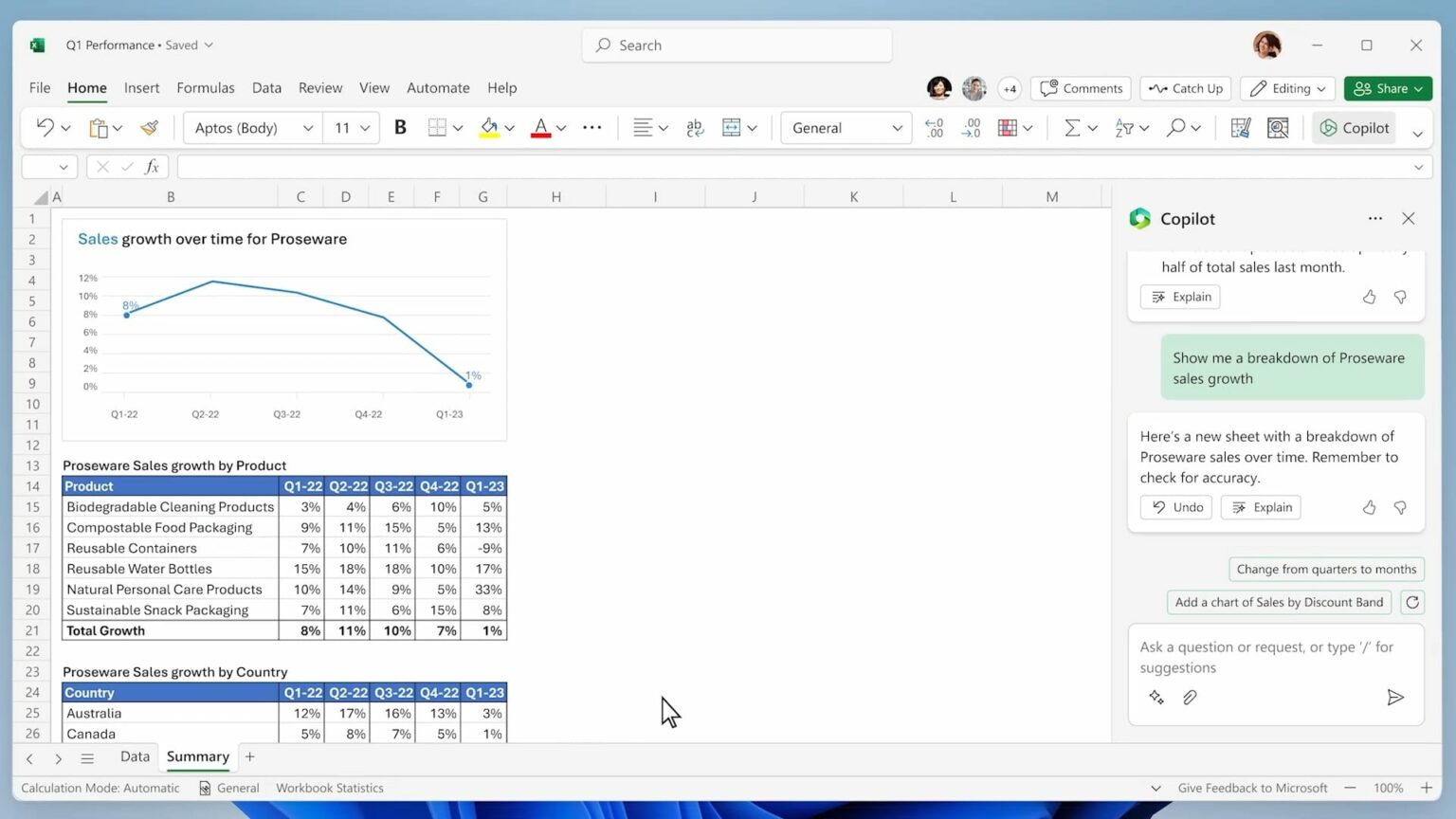Click the Copilot ask a question input
The width and height of the screenshot is (1456, 819).
[x=1265, y=657]
